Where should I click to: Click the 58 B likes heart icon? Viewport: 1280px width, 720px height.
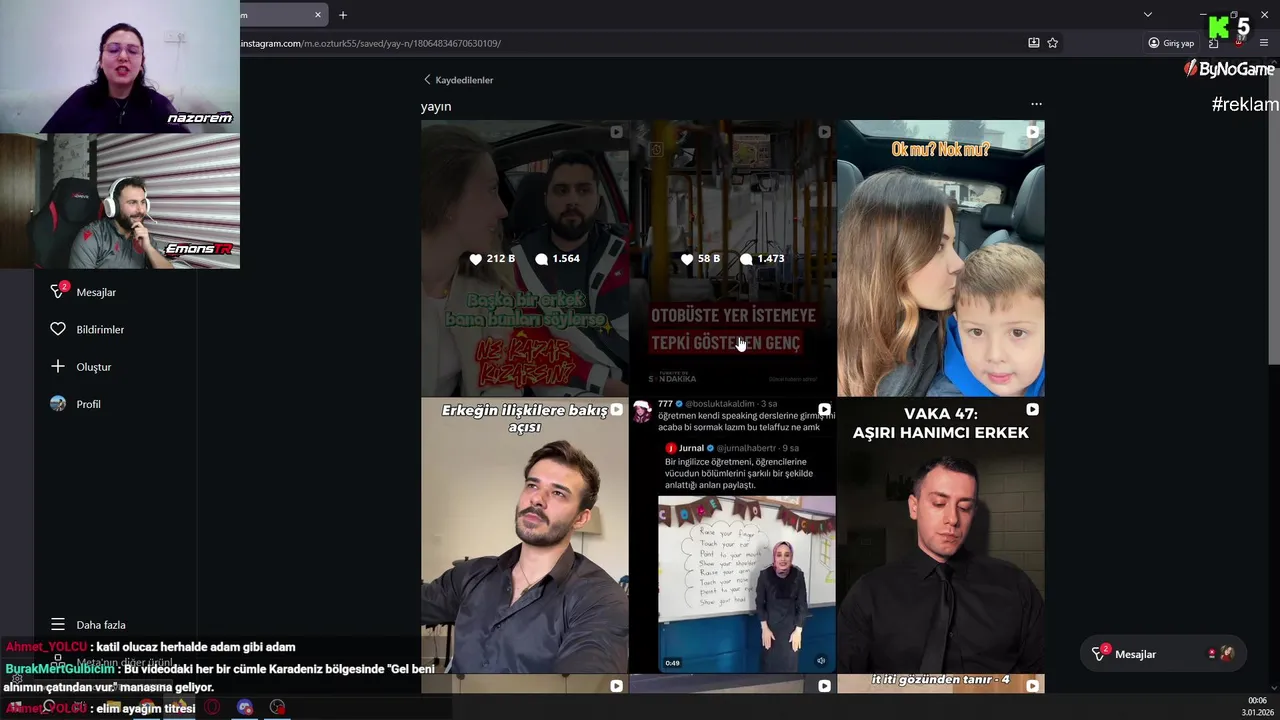click(x=687, y=259)
